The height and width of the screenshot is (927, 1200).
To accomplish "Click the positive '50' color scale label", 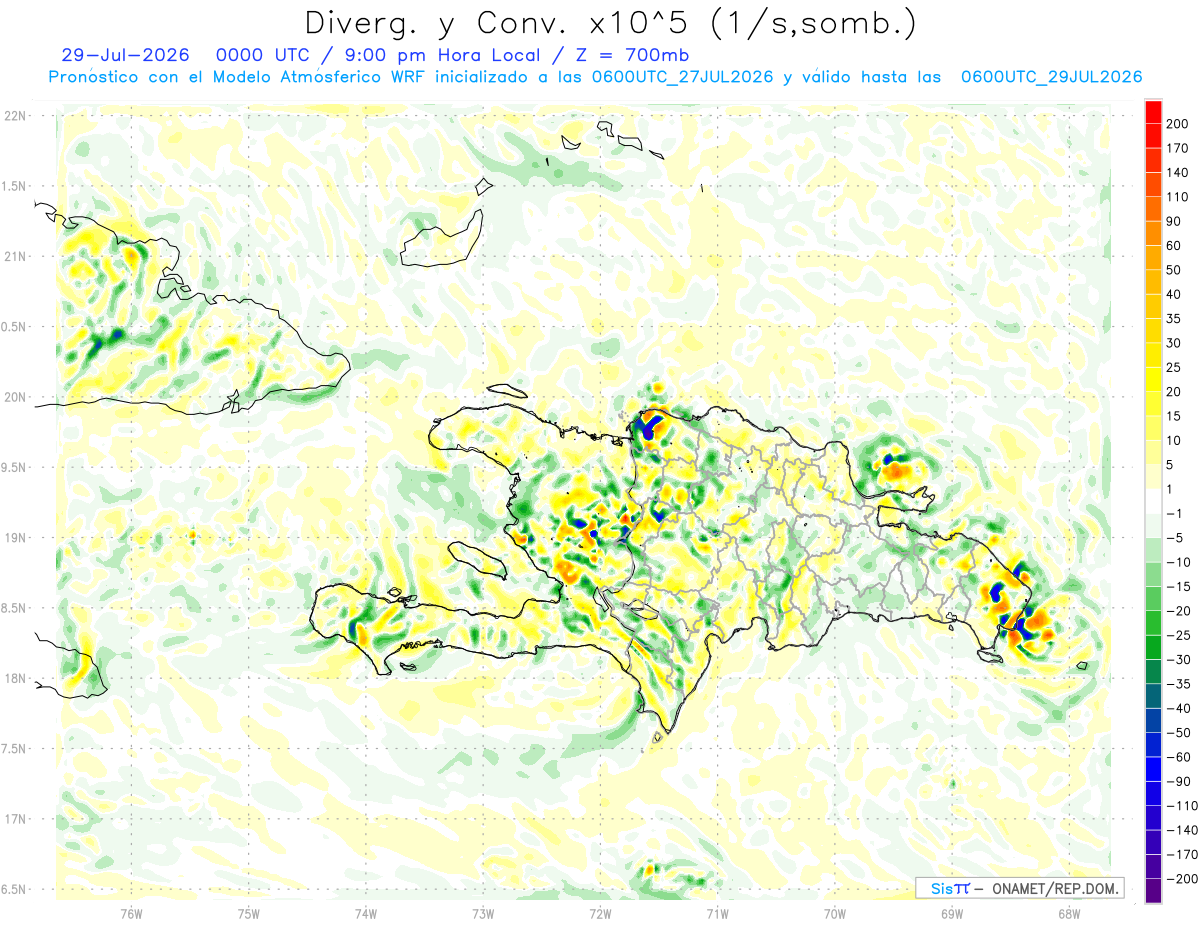I will click(x=1174, y=270).
